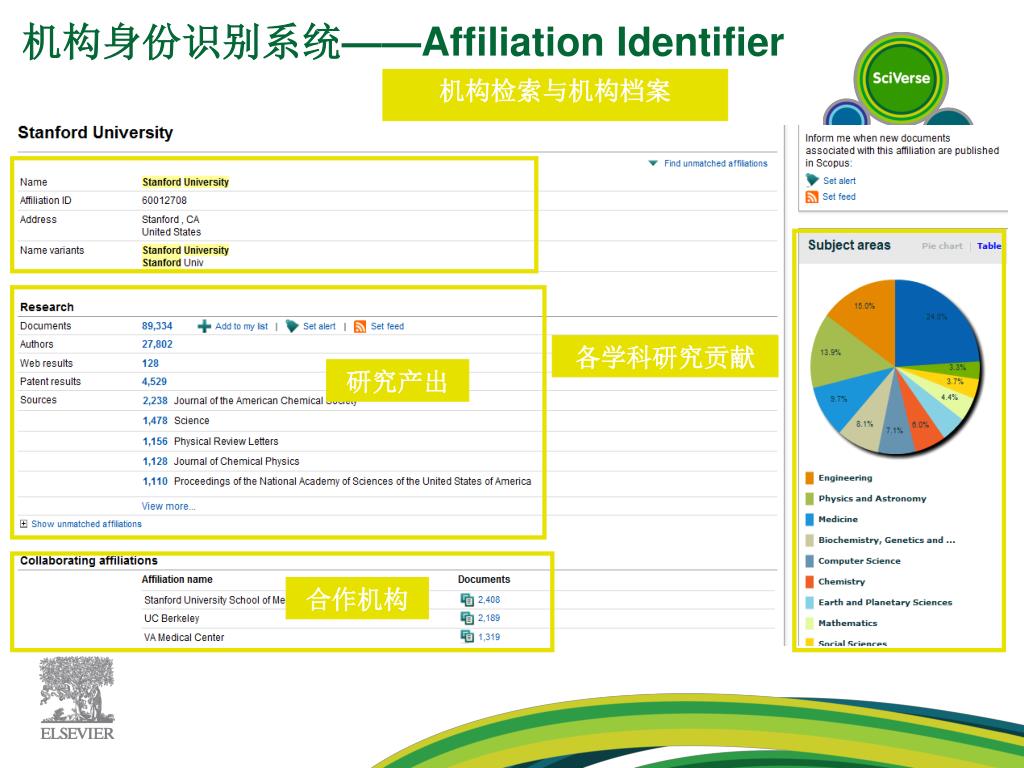Click the sidebar orange Set feed icon

(x=812, y=197)
